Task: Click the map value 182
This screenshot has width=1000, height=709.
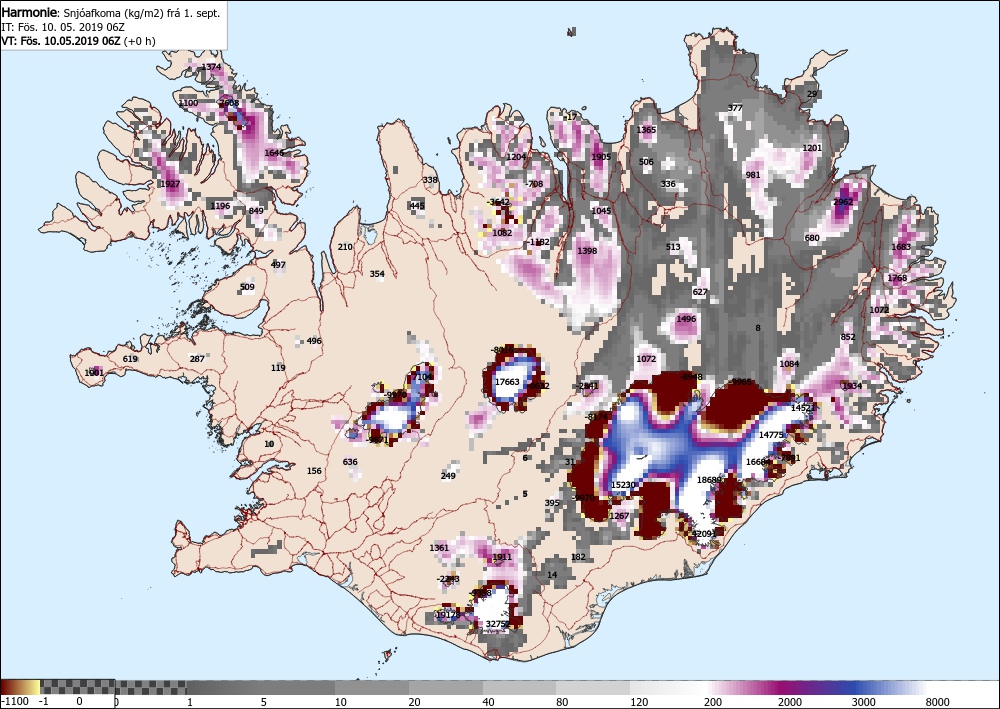Action: (578, 557)
